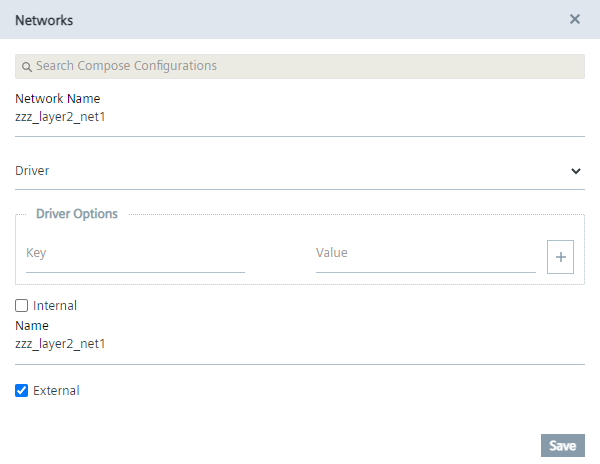600x464 pixels.
Task: Click the Network Name label
Action: [x=58, y=99]
